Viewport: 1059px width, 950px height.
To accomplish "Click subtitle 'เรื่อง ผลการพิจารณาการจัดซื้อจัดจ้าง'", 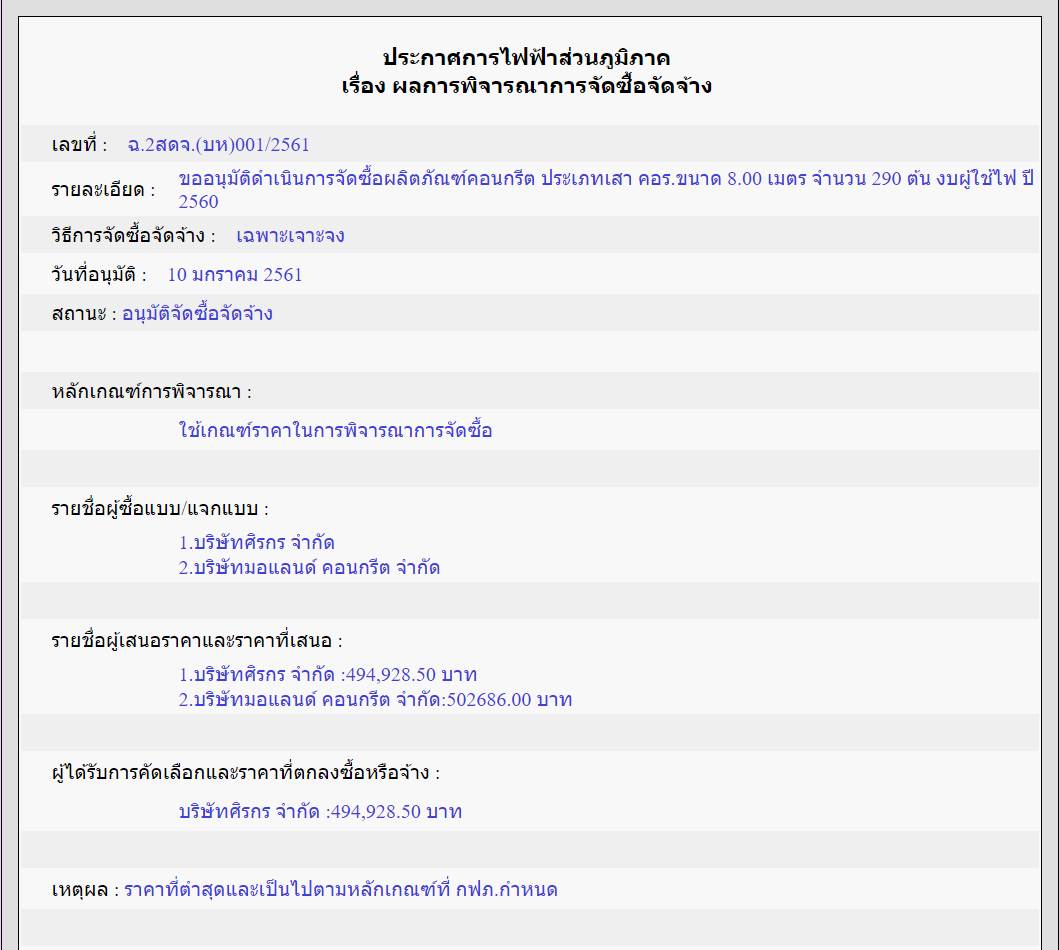I will [526, 86].
